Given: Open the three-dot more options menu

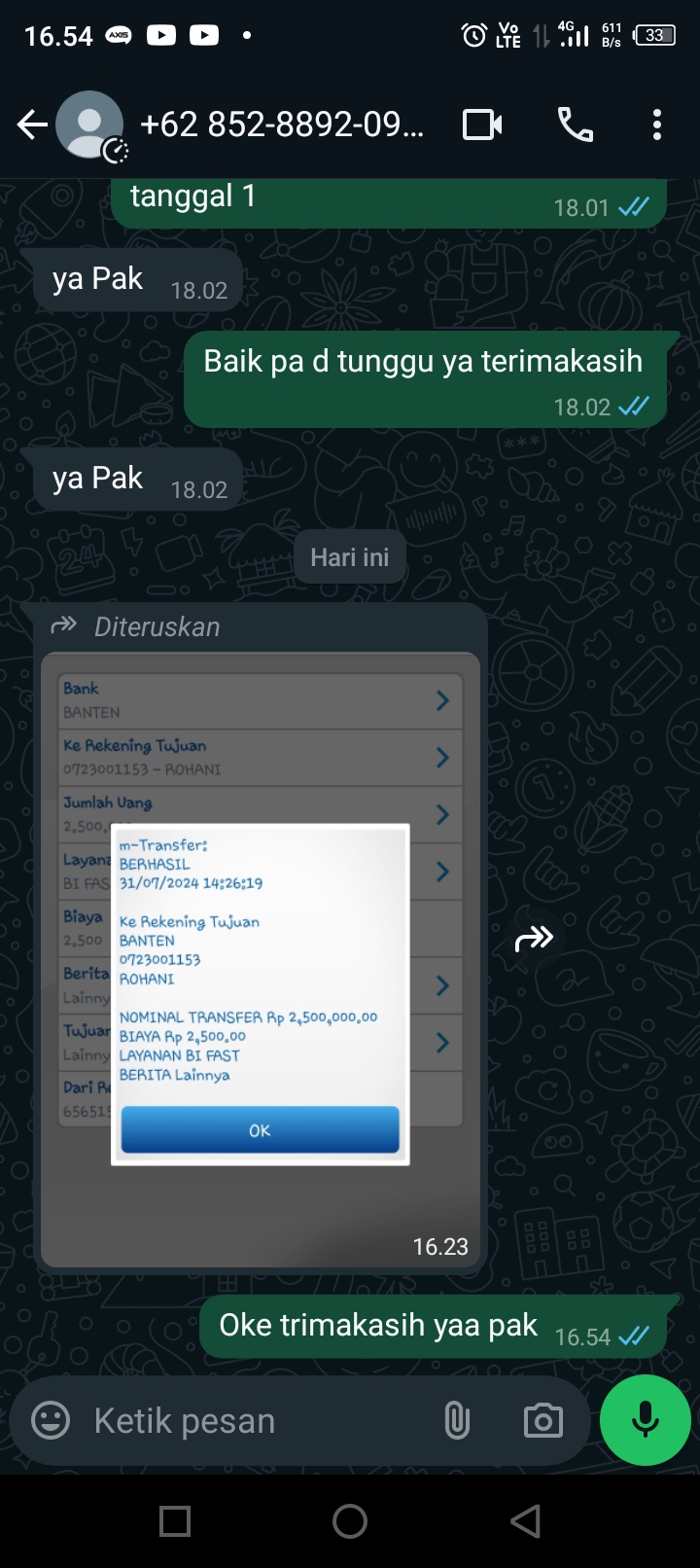Looking at the screenshot, I should click(x=657, y=125).
